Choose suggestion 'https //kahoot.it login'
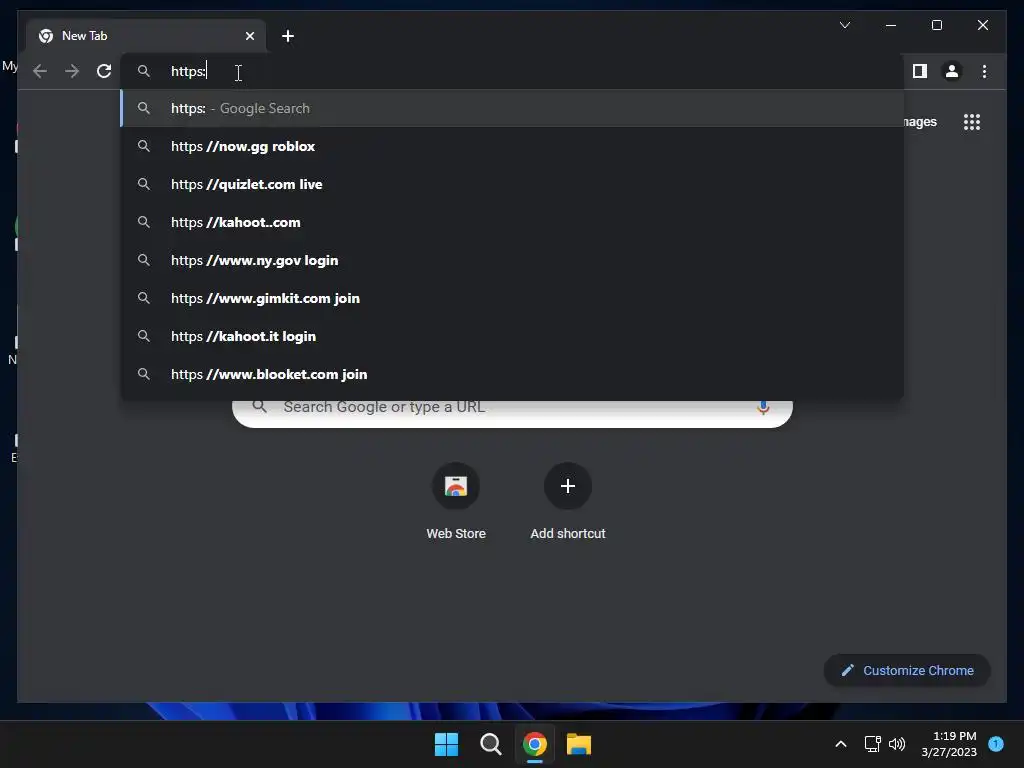Screen dimensions: 1024x768 (x=513, y=336)
